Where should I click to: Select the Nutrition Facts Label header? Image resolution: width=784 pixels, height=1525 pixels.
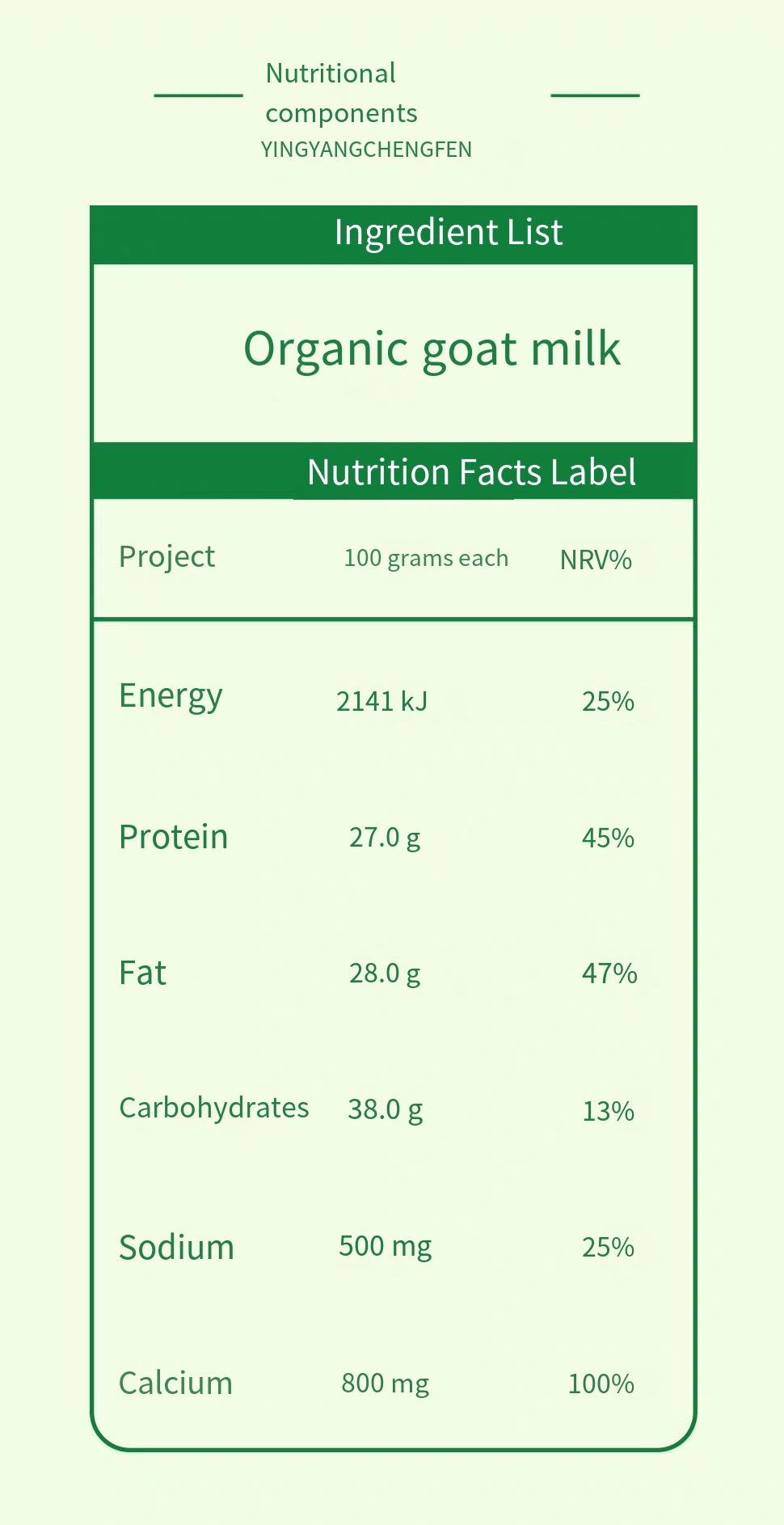coord(471,472)
